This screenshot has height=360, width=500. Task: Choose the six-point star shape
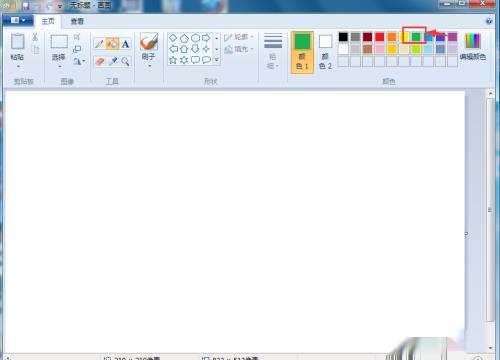point(184,60)
